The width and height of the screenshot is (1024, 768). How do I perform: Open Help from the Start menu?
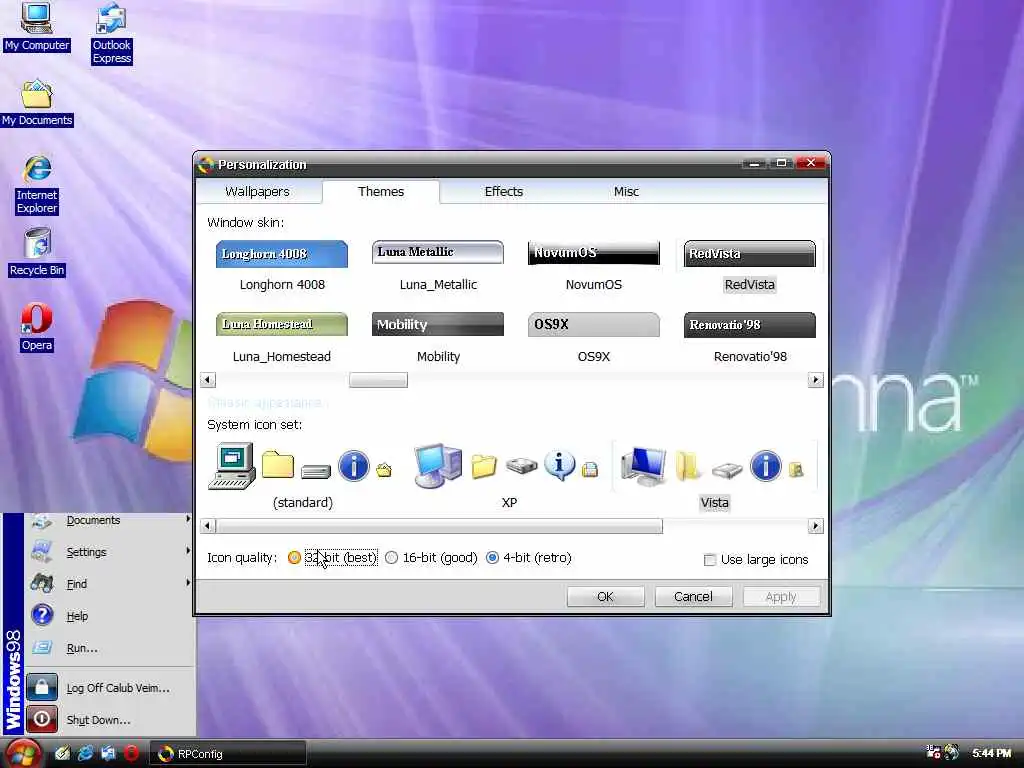coord(77,616)
